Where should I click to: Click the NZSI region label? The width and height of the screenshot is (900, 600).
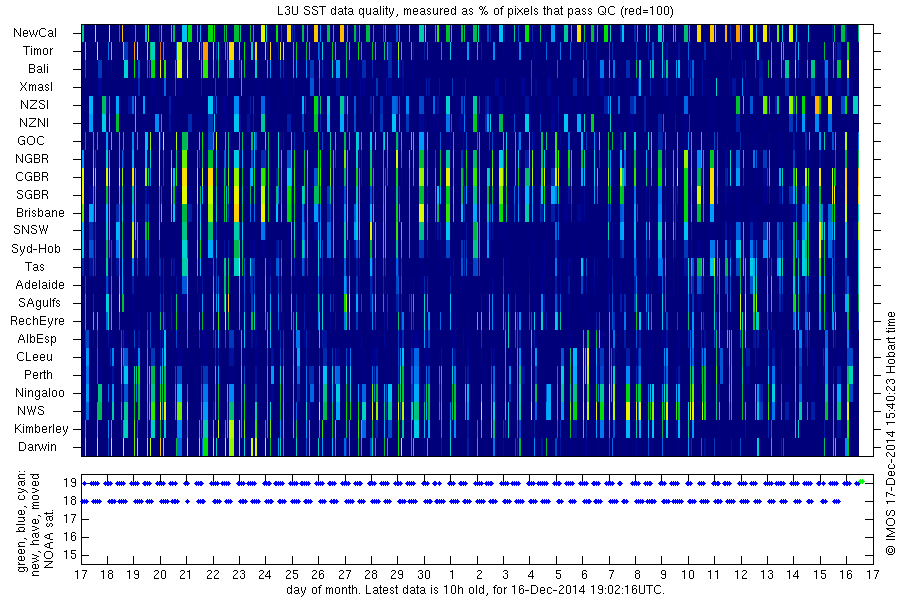click(x=34, y=105)
